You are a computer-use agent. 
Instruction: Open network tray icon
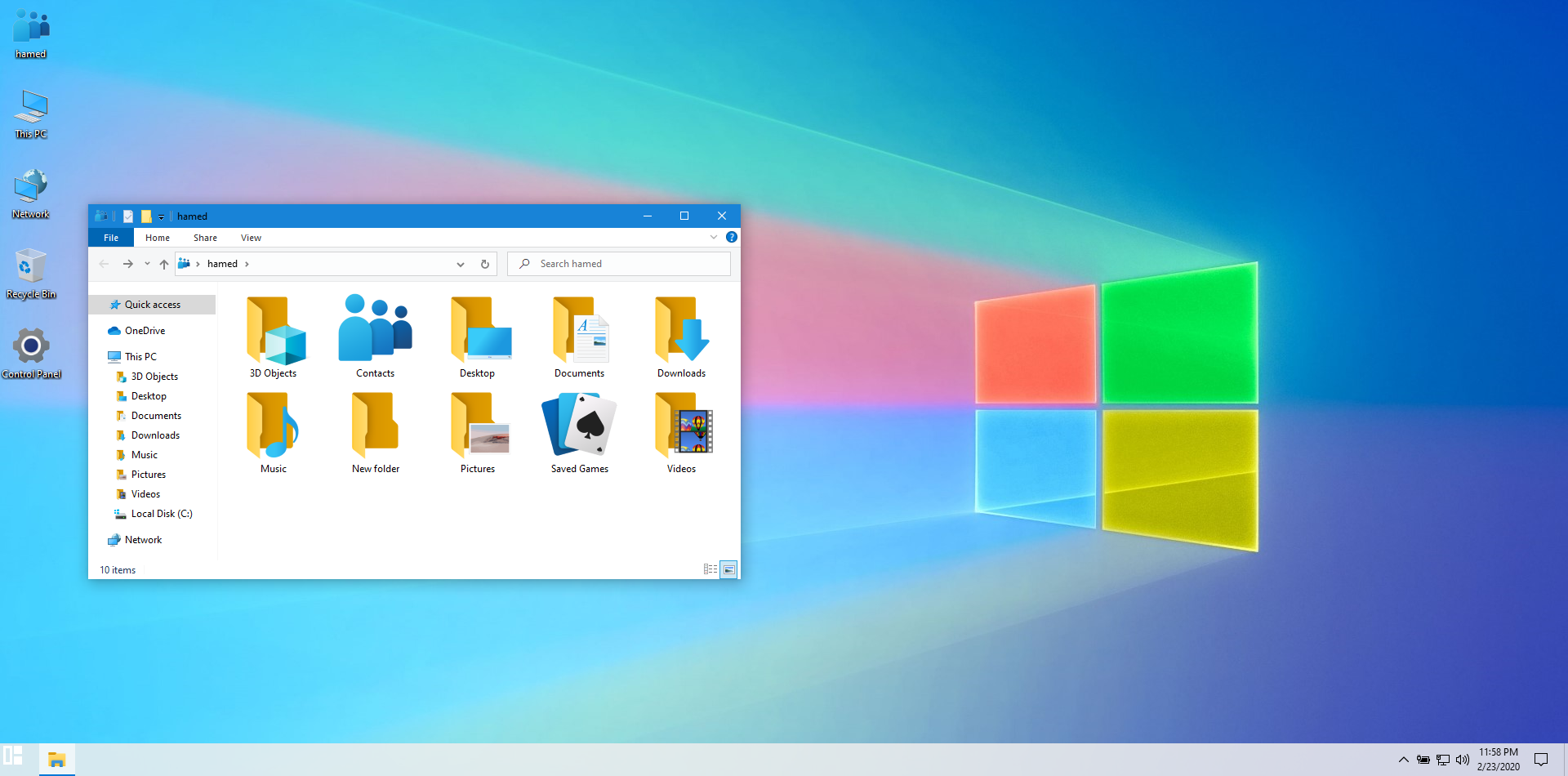tap(1443, 760)
